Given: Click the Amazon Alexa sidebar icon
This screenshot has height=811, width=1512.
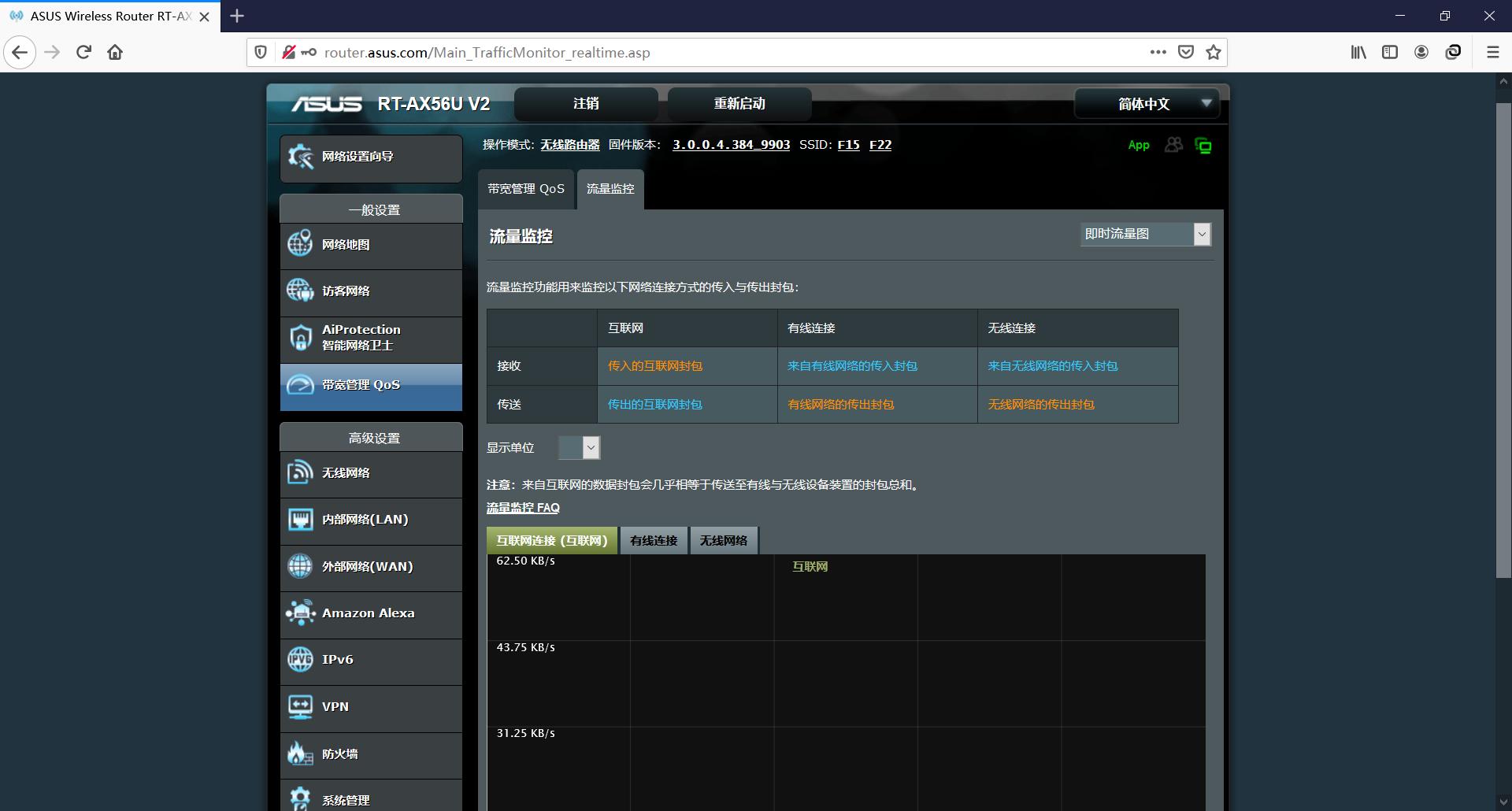Looking at the screenshot, I should point(300,613).
